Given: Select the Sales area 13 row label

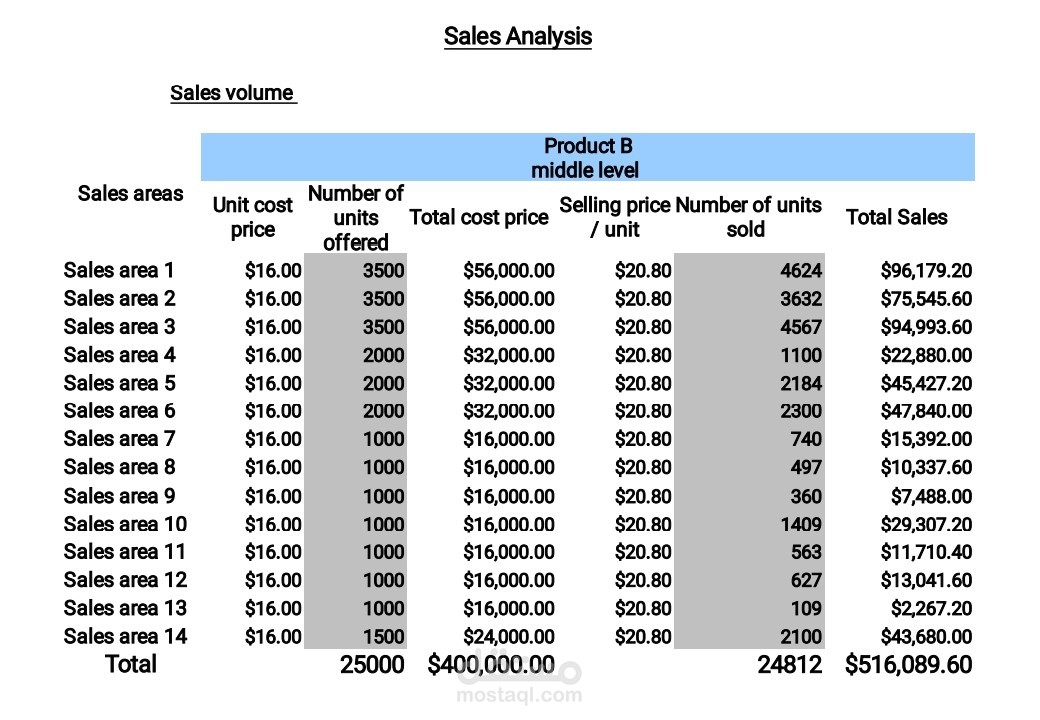Looking at the screenshot, I should coord(125,608).
